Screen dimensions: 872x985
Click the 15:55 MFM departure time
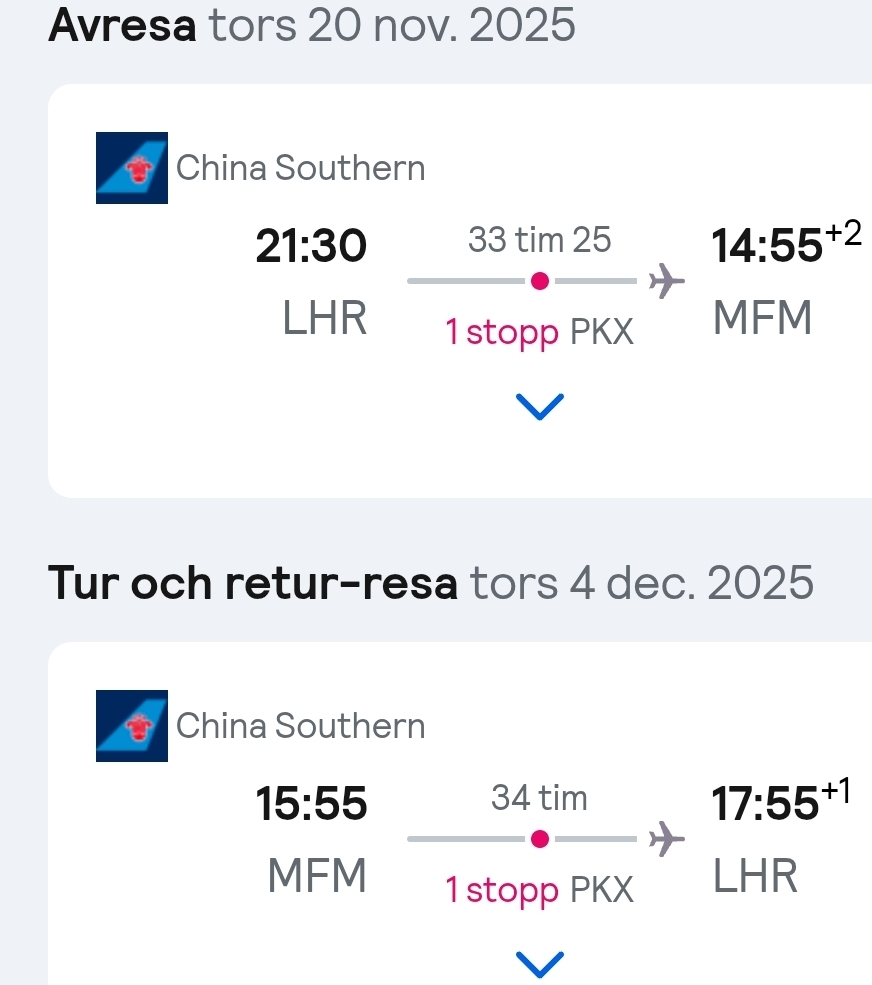pos(311,803)
